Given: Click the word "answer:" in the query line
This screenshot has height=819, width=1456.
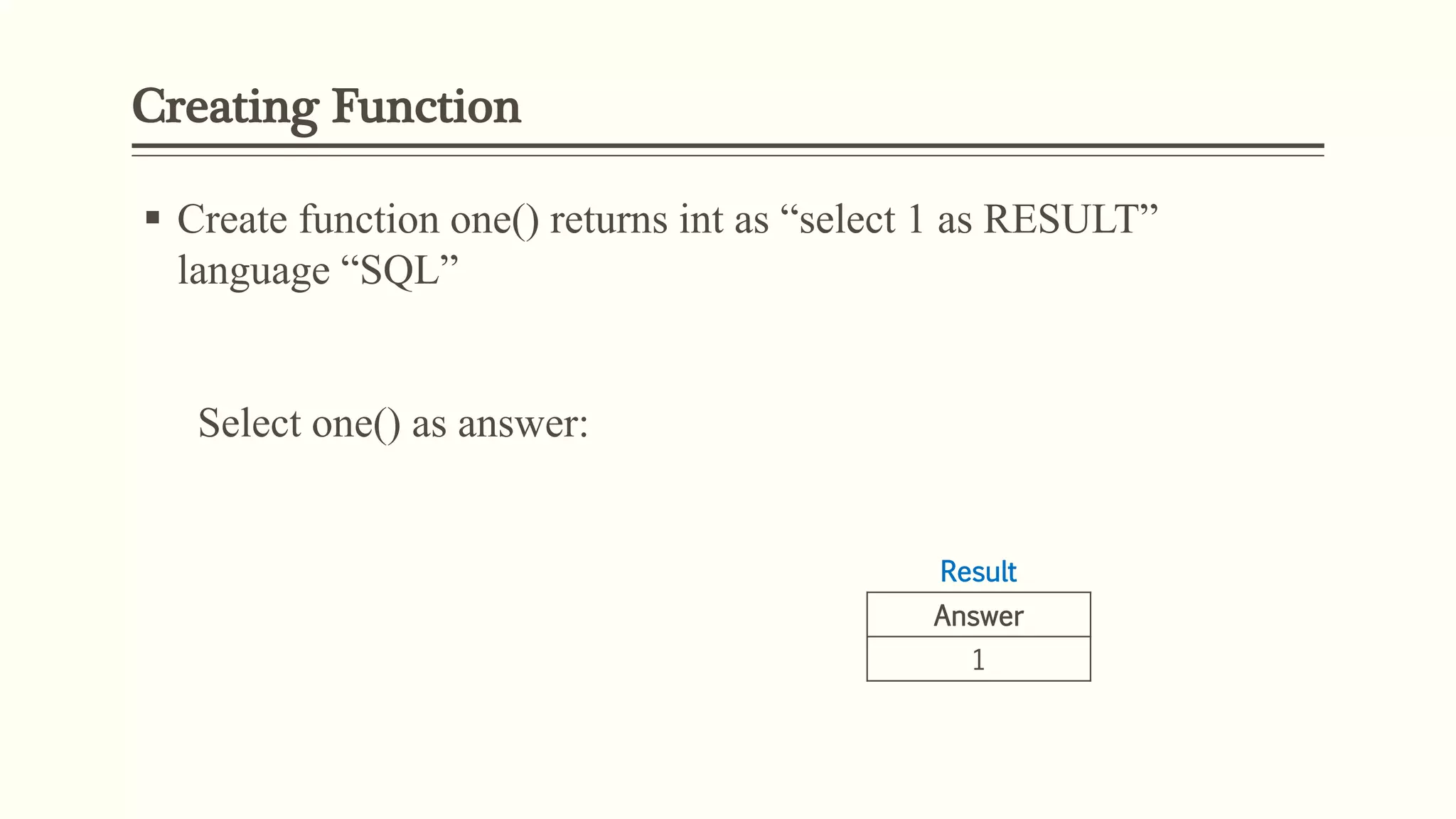Looking at the screenshot, I should click(523, 423).
